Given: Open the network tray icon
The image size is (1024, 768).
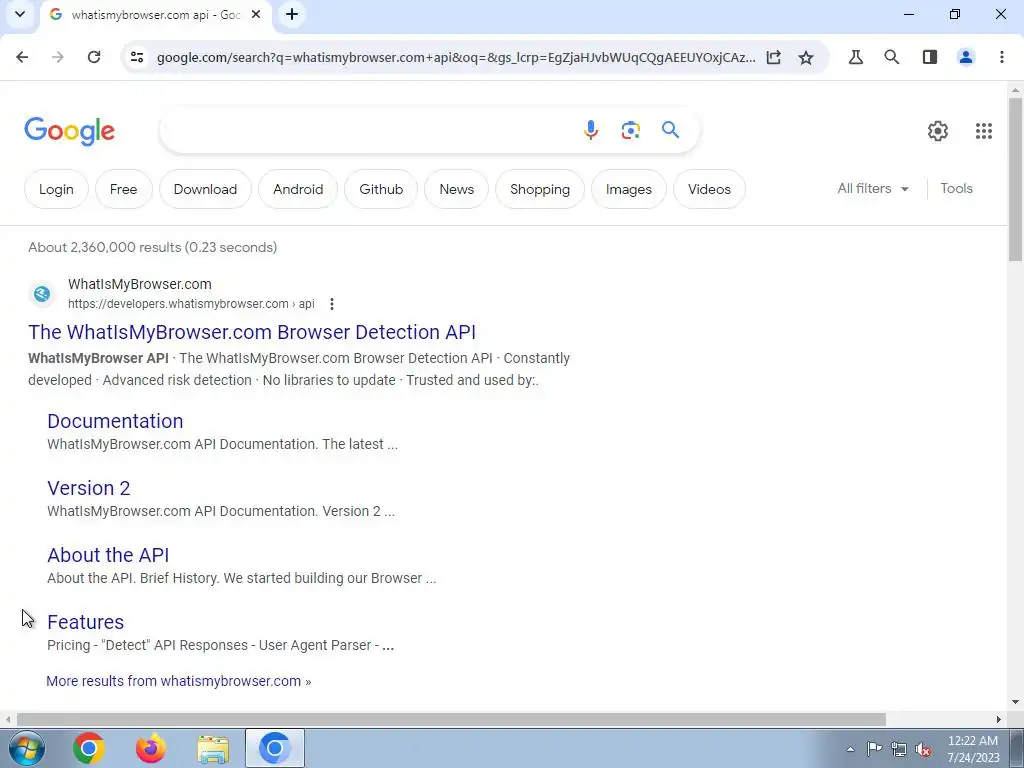Looking at the screenshot, I should pyautogui.click(x=899, y=749).
